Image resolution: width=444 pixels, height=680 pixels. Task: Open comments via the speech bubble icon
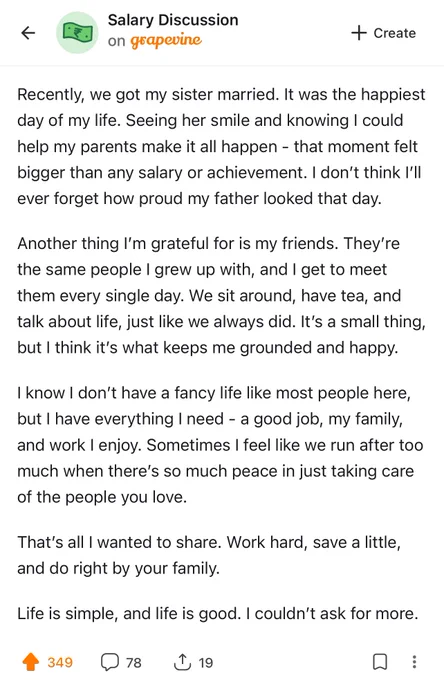tap(110, 662)
